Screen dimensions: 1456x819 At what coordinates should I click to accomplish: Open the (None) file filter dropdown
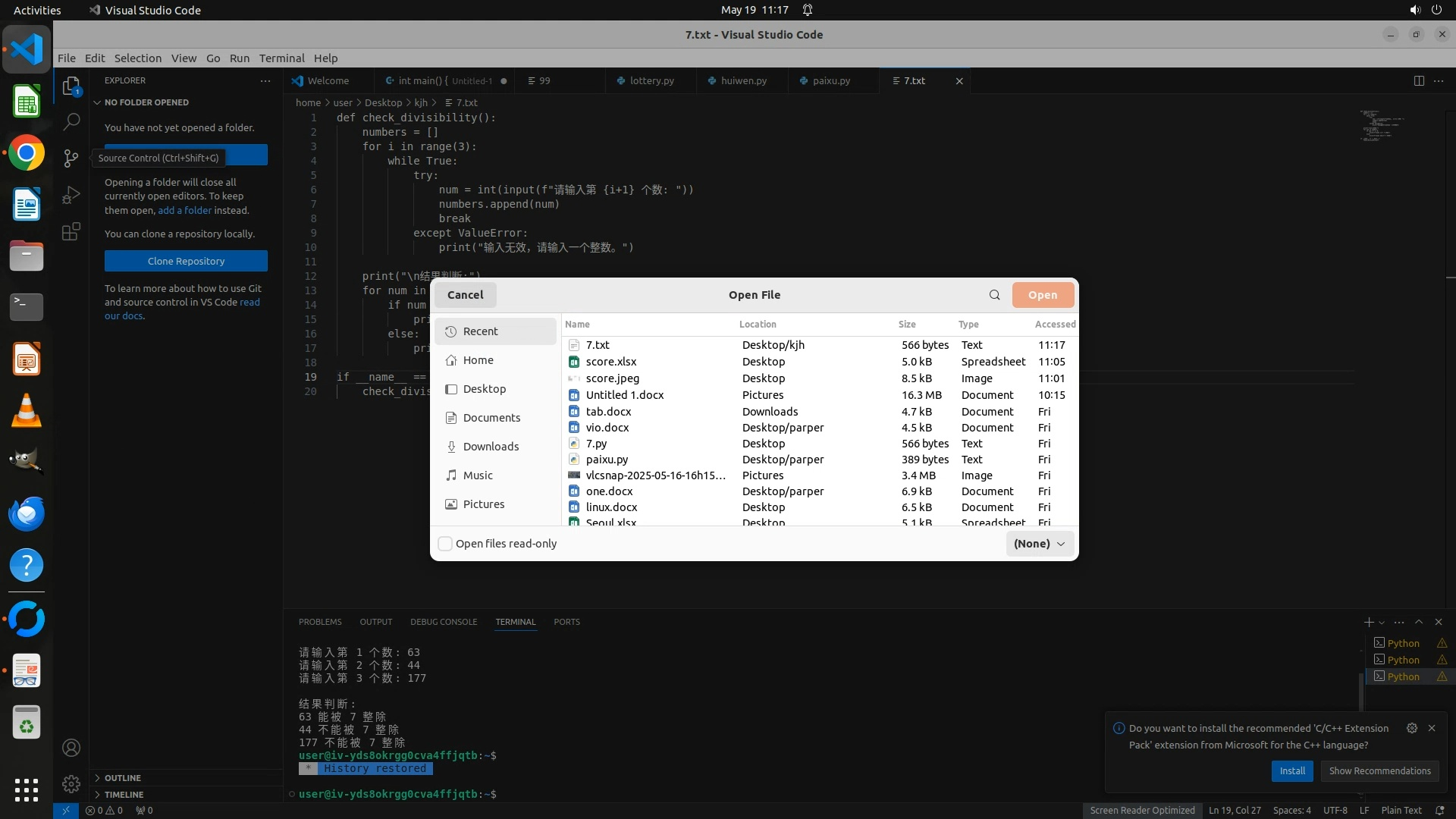pyautogui.click(x=1039, y=544)
